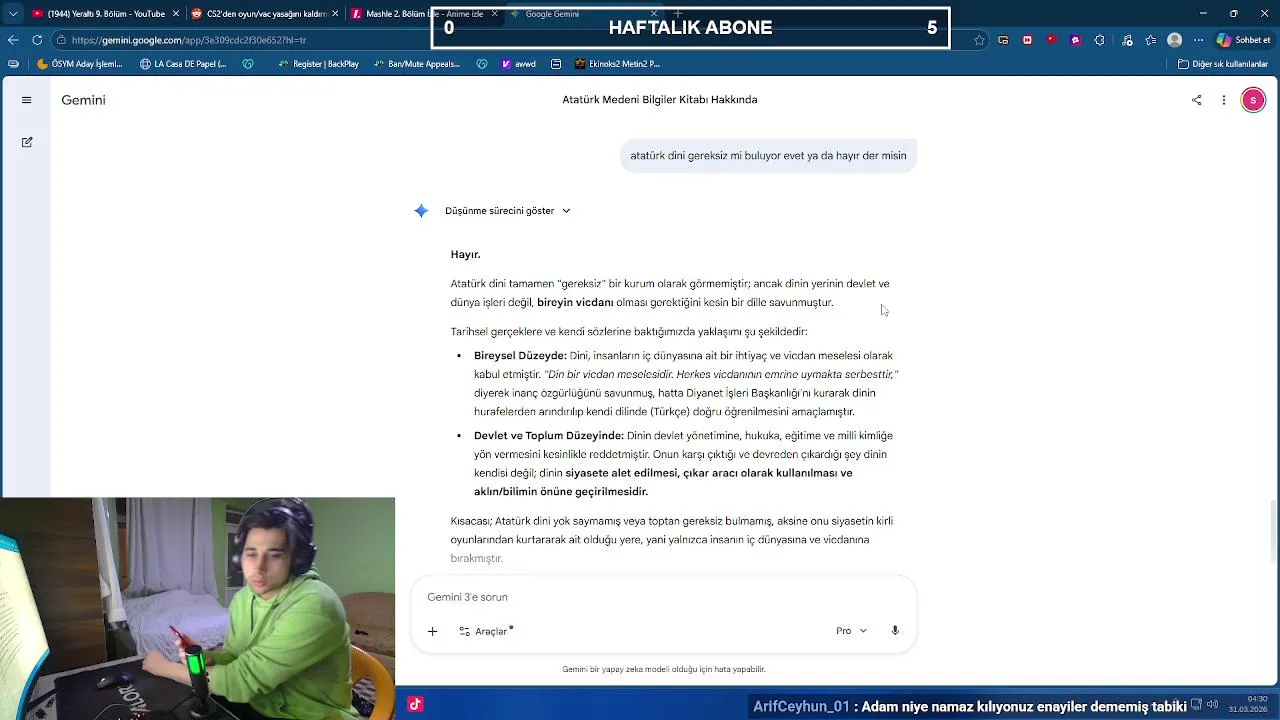Click the red YouTube extension icon
This screenshot has width=1280, height=720.
[x=1051, y=40]
